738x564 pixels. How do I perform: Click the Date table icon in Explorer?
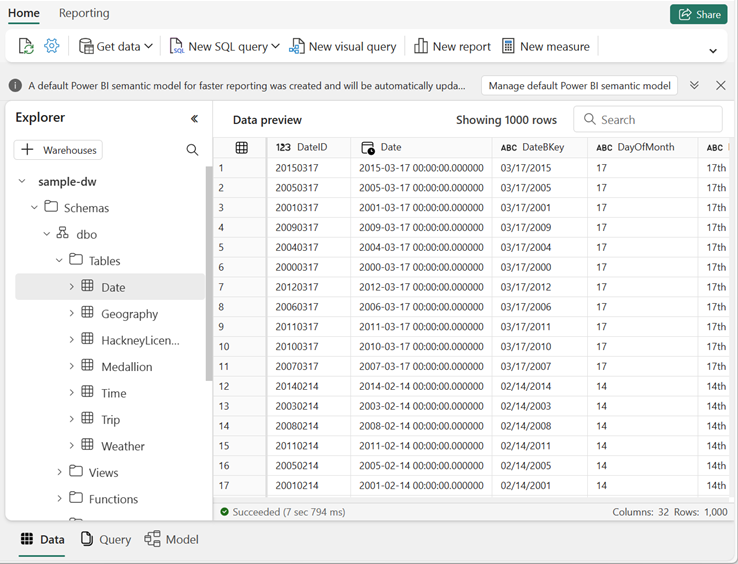tap(87, 286)
